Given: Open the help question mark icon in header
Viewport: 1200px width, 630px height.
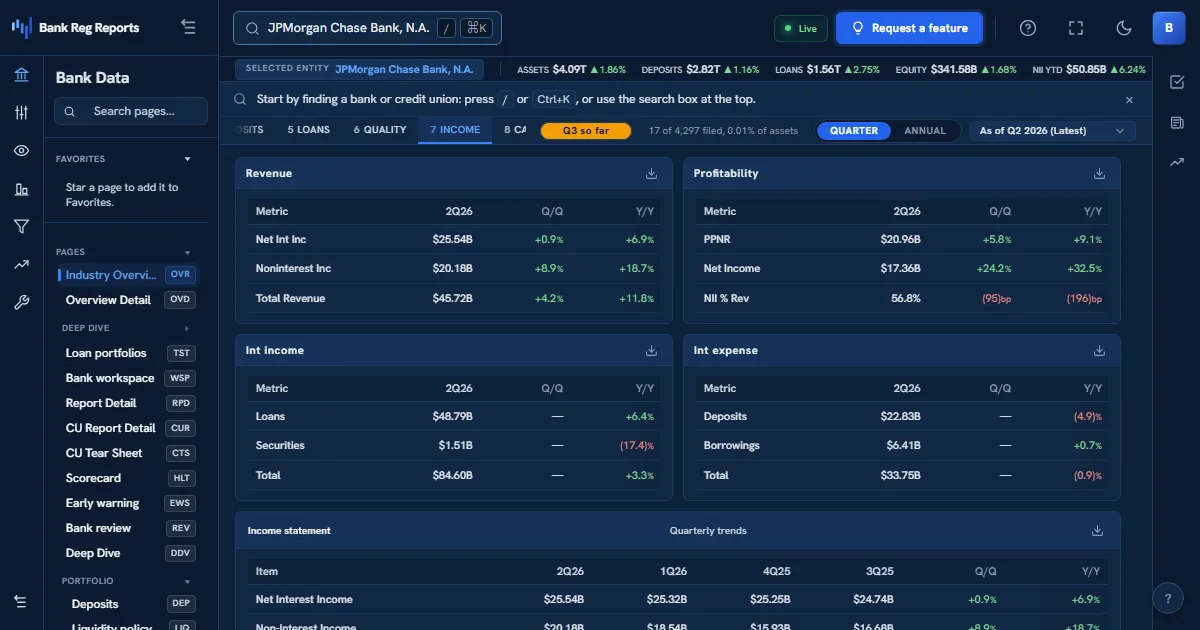Looking at the screenshot, I should 1028,28.
